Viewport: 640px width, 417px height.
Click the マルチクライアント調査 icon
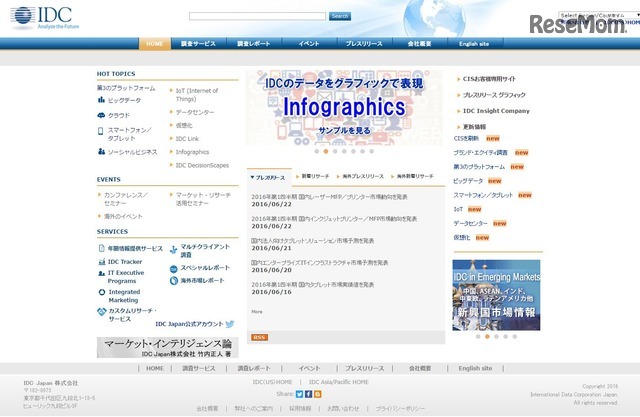click(x=173, y=250)
